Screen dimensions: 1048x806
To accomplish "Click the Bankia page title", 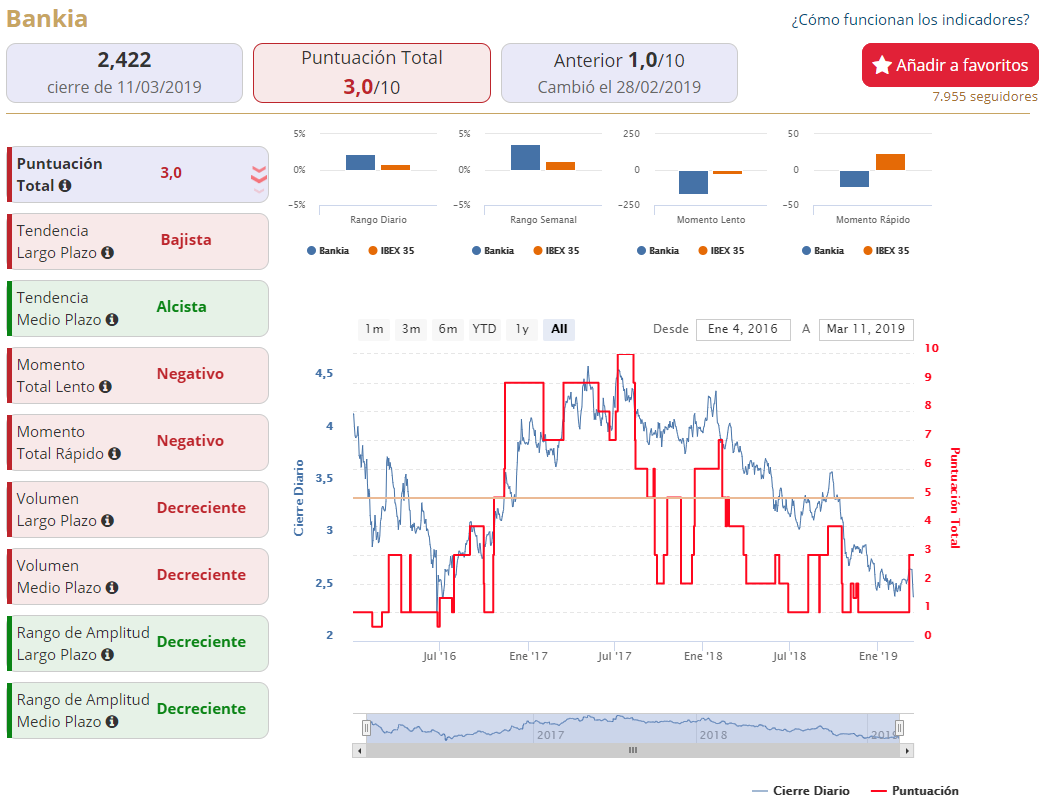I will tap(47, 18).
